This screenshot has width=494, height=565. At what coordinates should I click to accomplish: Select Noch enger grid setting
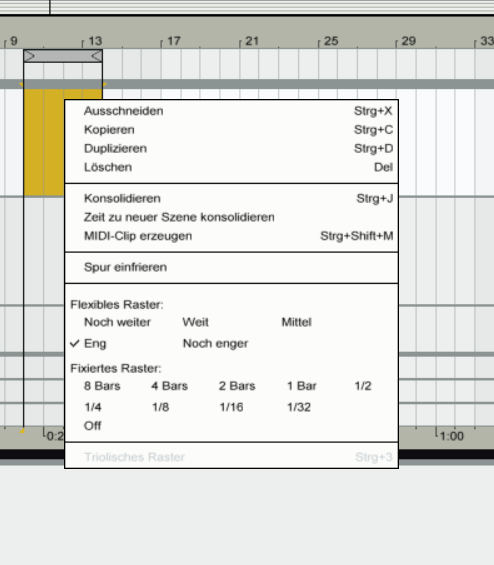[215, 343]
